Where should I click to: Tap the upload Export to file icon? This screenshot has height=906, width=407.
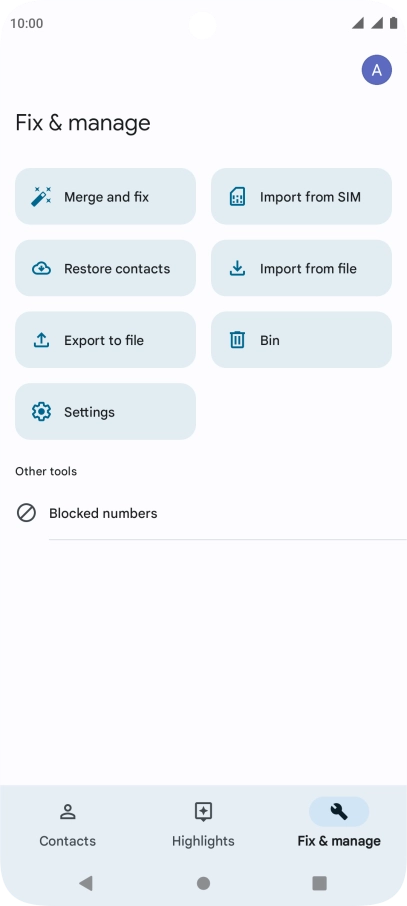[x=41, y=340]
